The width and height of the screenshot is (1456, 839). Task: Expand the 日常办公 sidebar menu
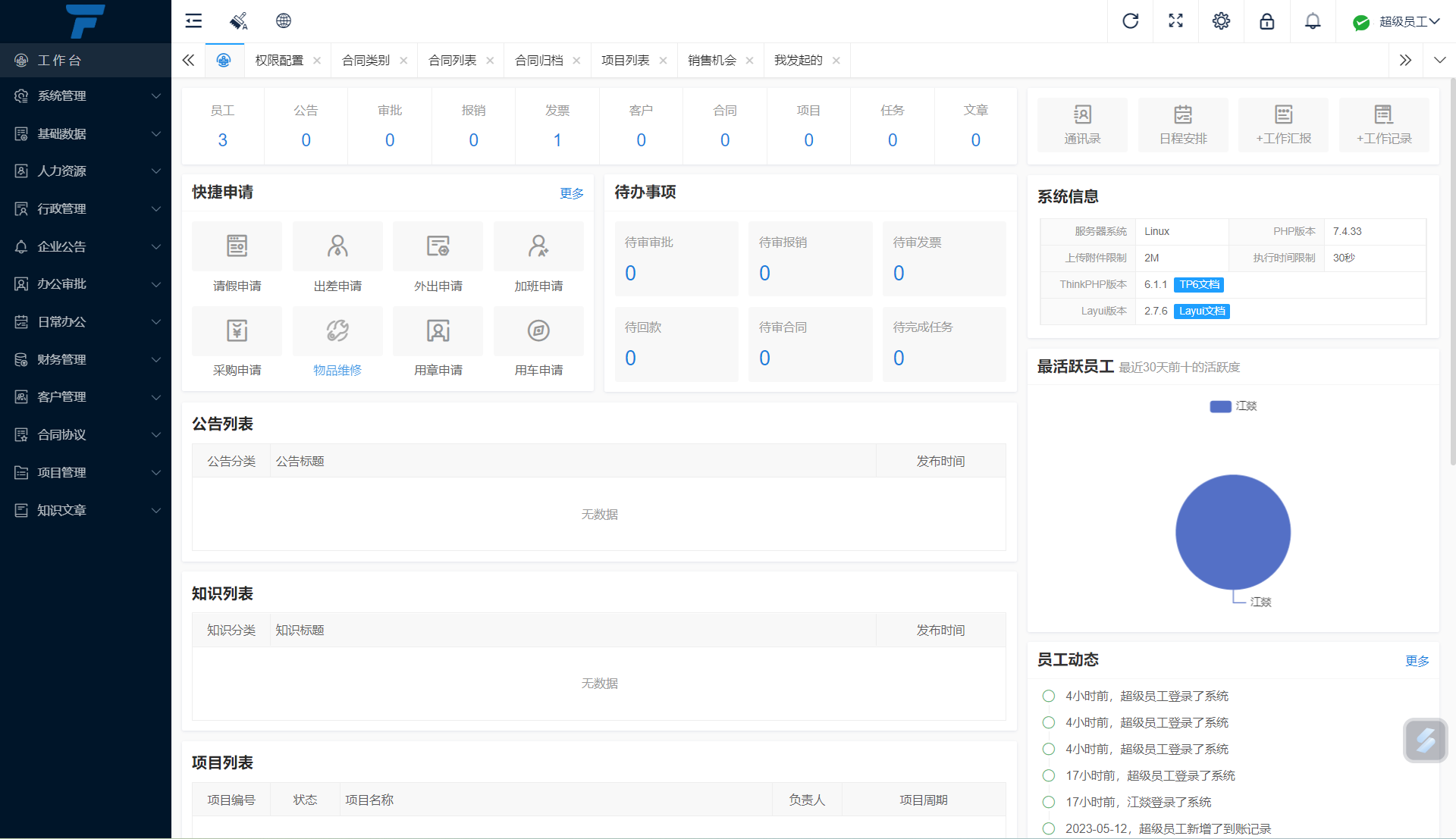click(86, 322)
